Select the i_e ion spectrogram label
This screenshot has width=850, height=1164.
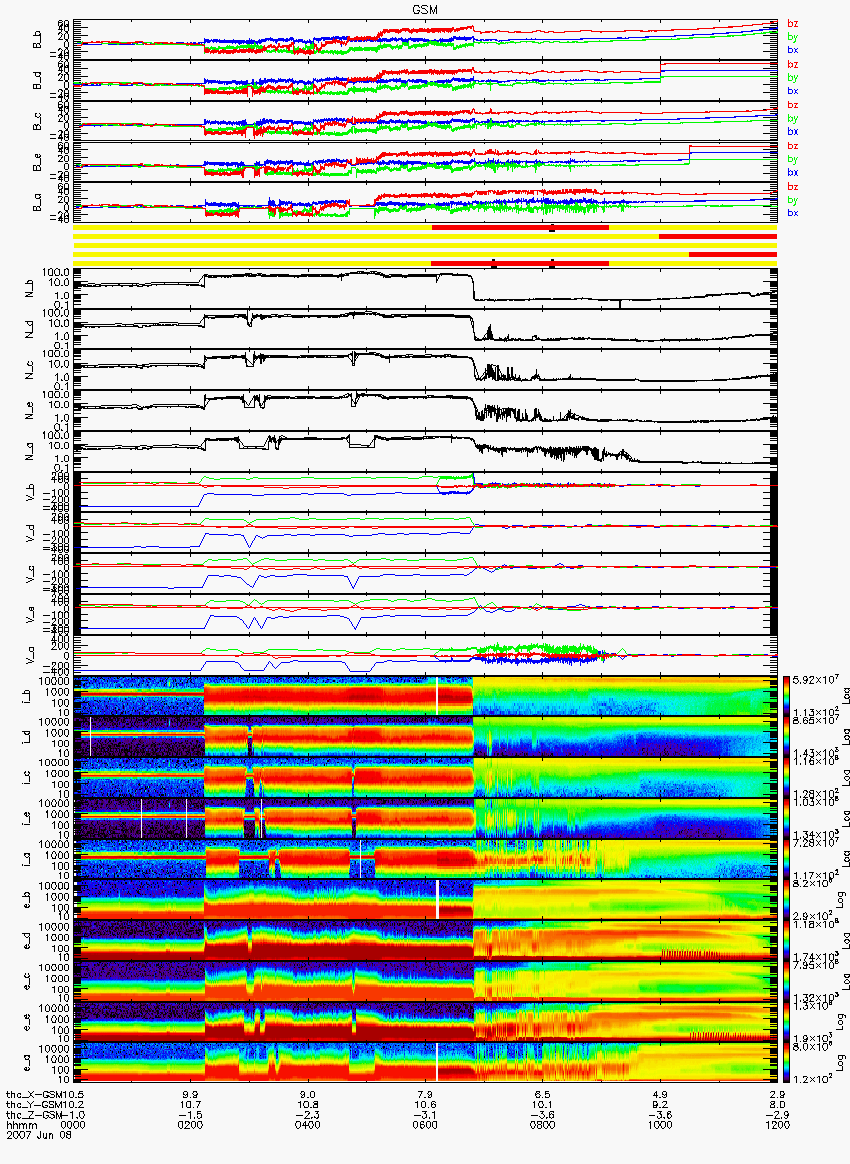point(27,819)
